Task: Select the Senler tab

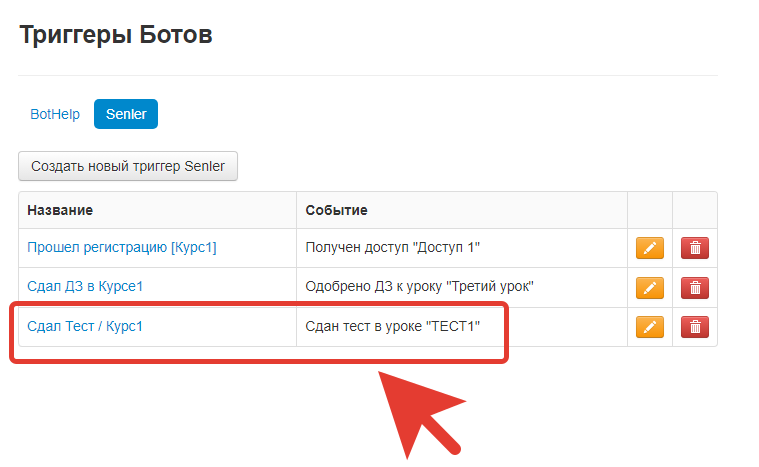Action: click(x=126, y=115)
